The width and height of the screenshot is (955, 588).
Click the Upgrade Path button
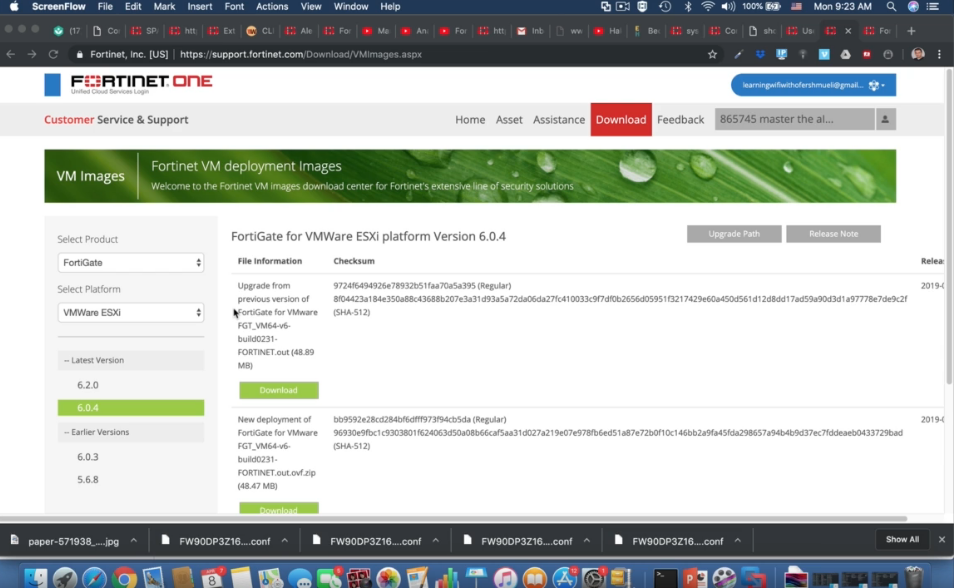coord(734,234)
